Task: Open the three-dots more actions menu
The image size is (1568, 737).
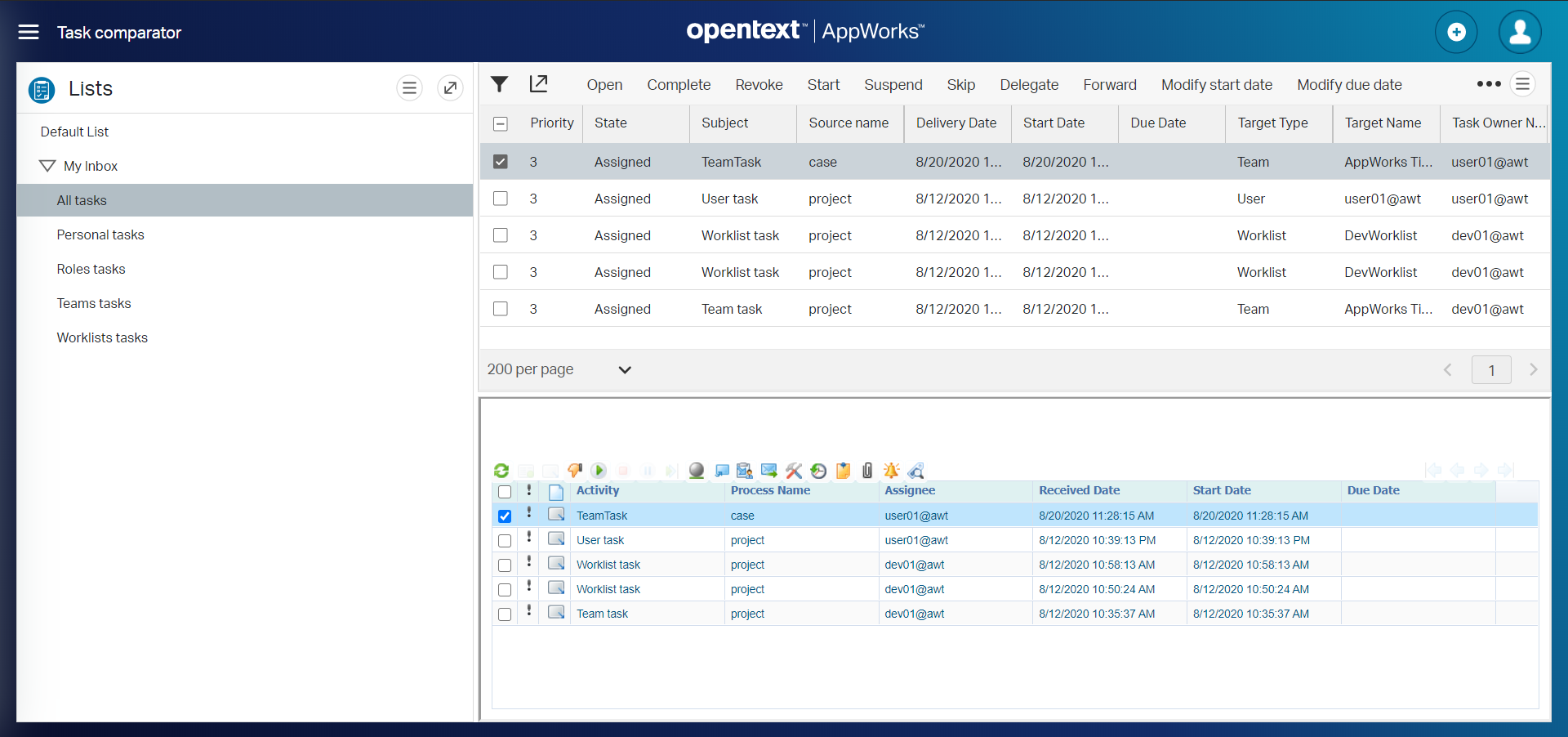Action: [x=1488, y=84]
